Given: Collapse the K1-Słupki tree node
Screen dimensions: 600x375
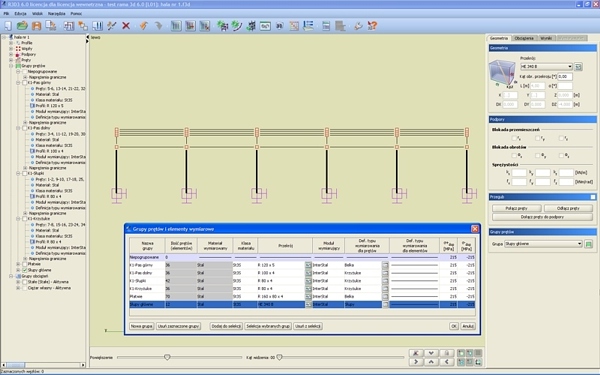Looking at the screenshot, I should click(x=18, y=173).
